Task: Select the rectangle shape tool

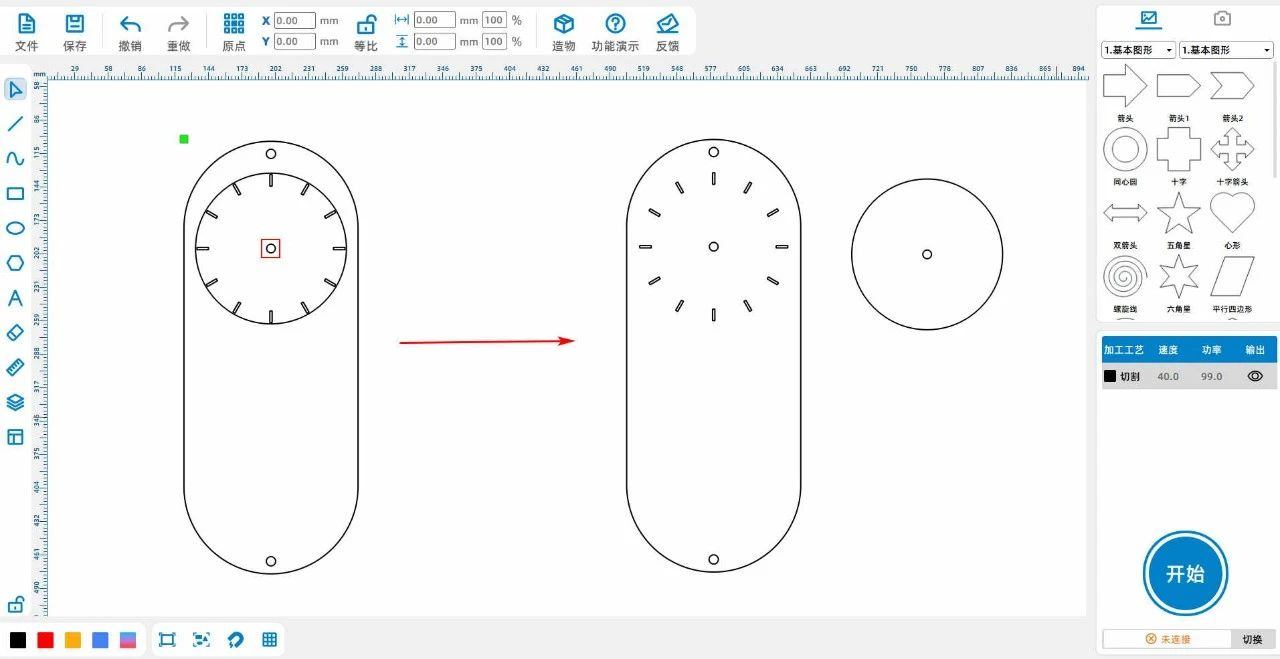Action: point(15,193)
